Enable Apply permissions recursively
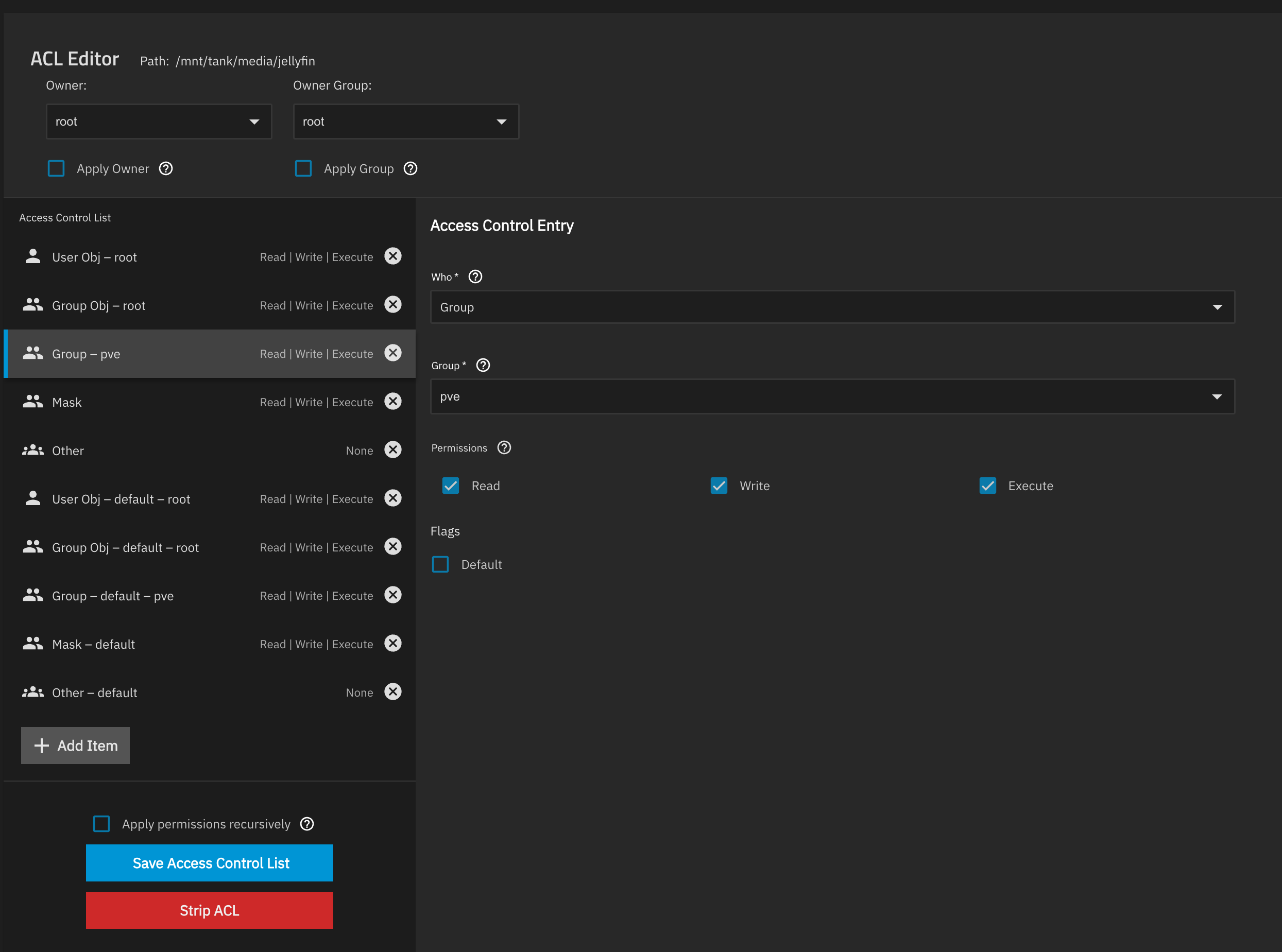 click(x=101, y=823)
